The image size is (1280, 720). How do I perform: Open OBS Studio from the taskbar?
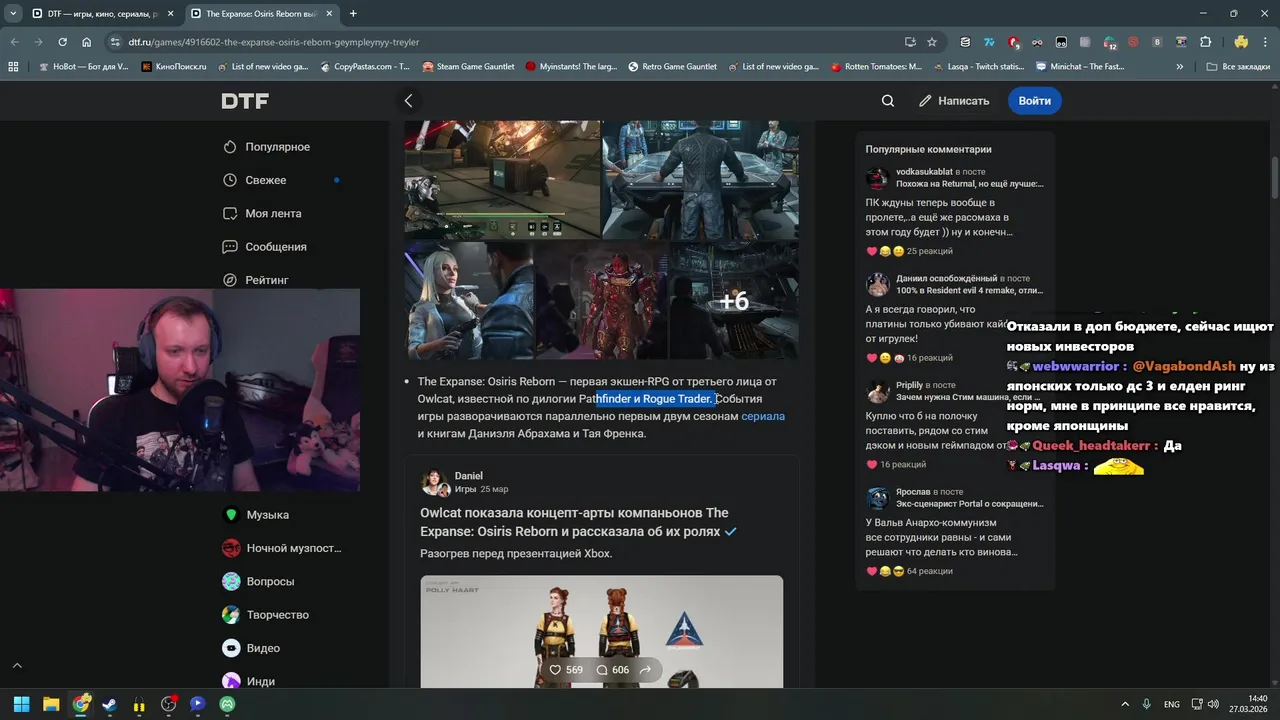point(169,704)
